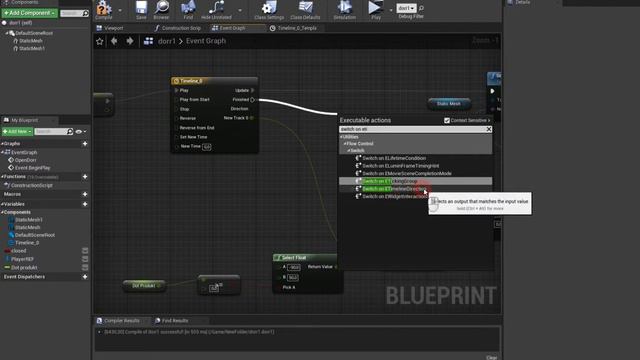Click the Components search magnifier icon

click(x=85, y=13)
